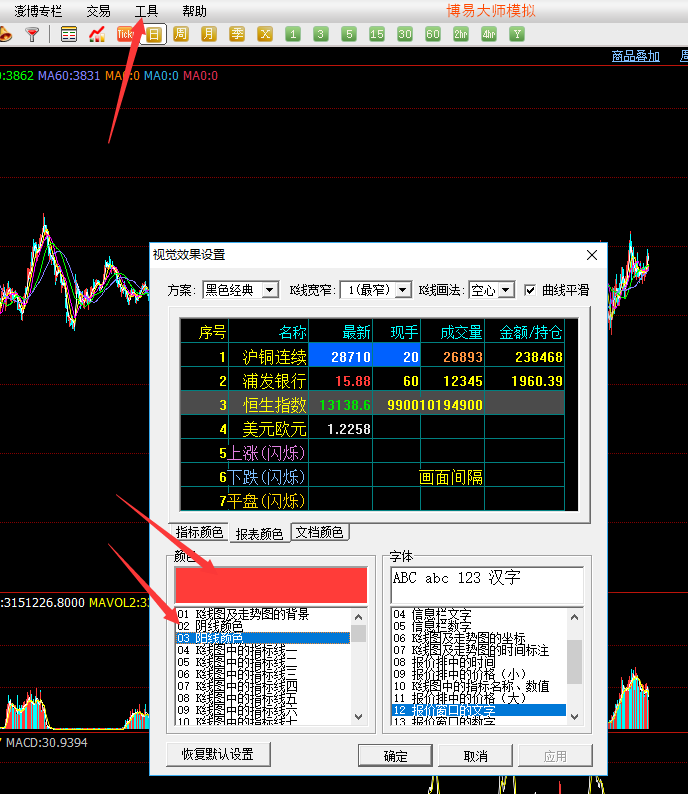The height and width of the screenshot is (794, 688).
Task: Select 04 信息栏文字 in font list
Action: tap(479, 614)
